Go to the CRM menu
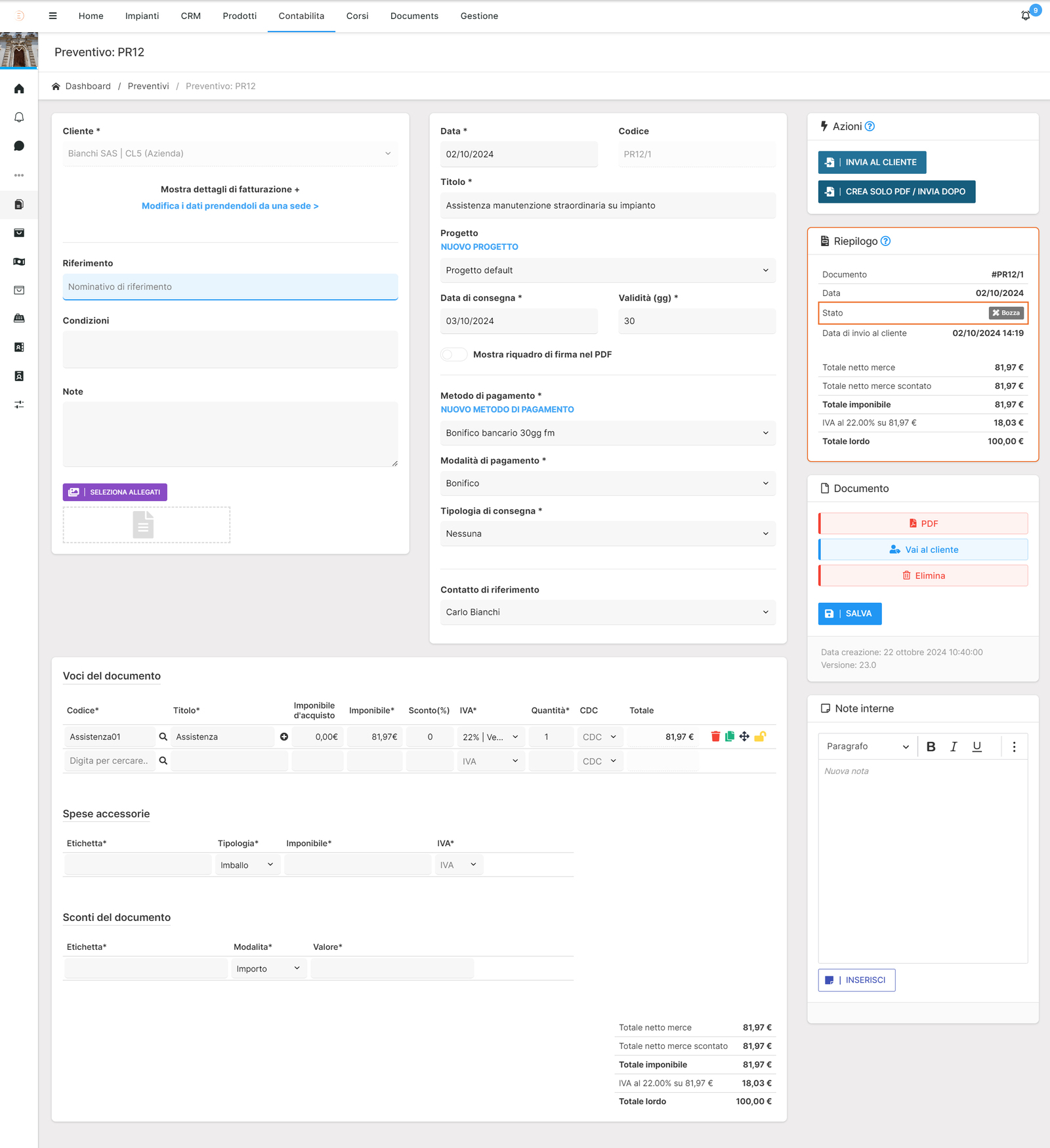 (191, 16)
